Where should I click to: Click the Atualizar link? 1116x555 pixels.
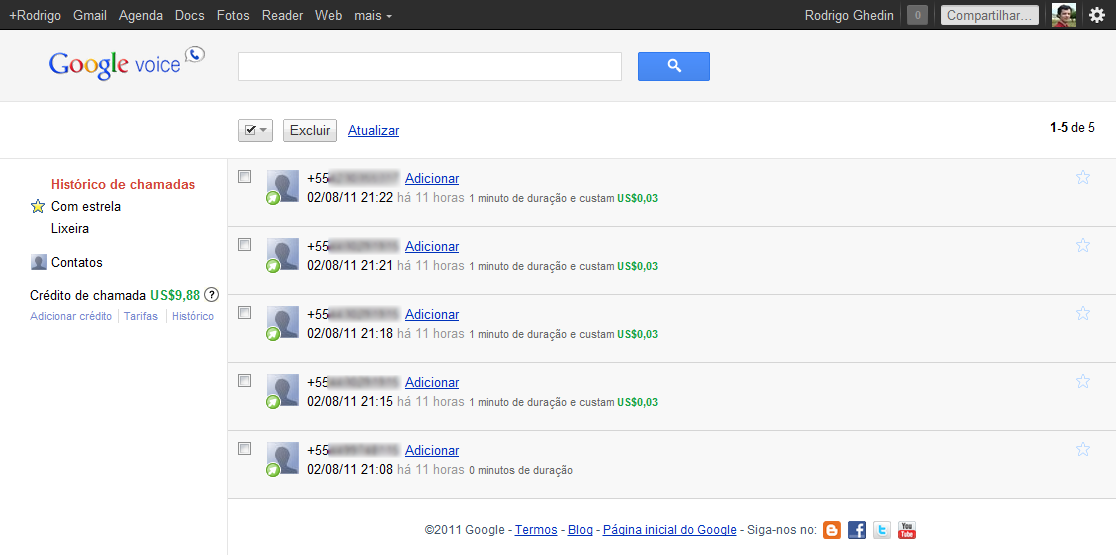[373, 131]
